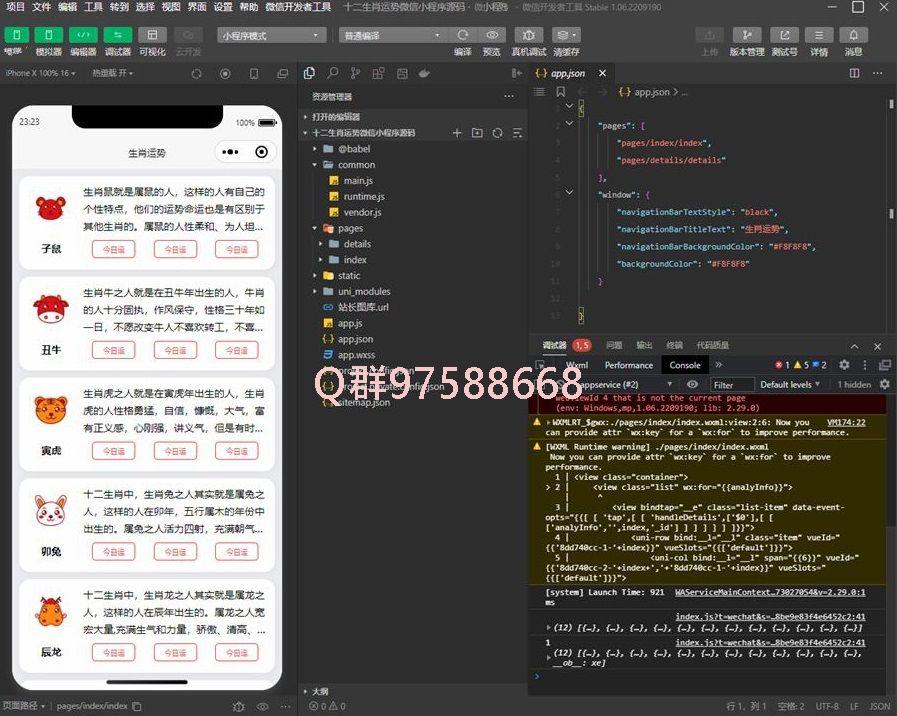Create new folder in project tree

pyautogui.click(x=477, y=133)
